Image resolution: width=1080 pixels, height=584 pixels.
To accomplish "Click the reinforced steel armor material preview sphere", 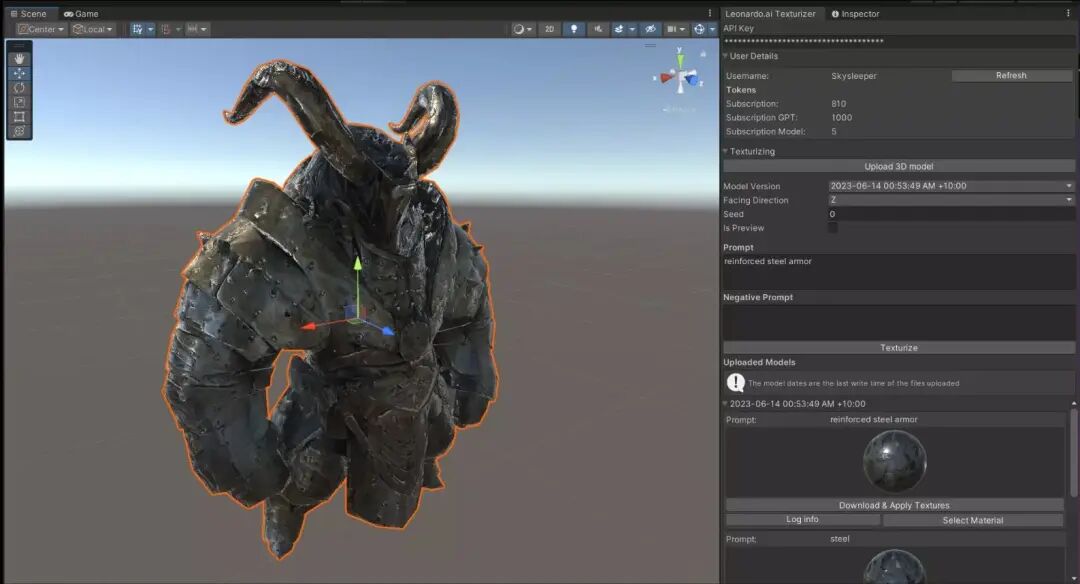I will [894, 461].
